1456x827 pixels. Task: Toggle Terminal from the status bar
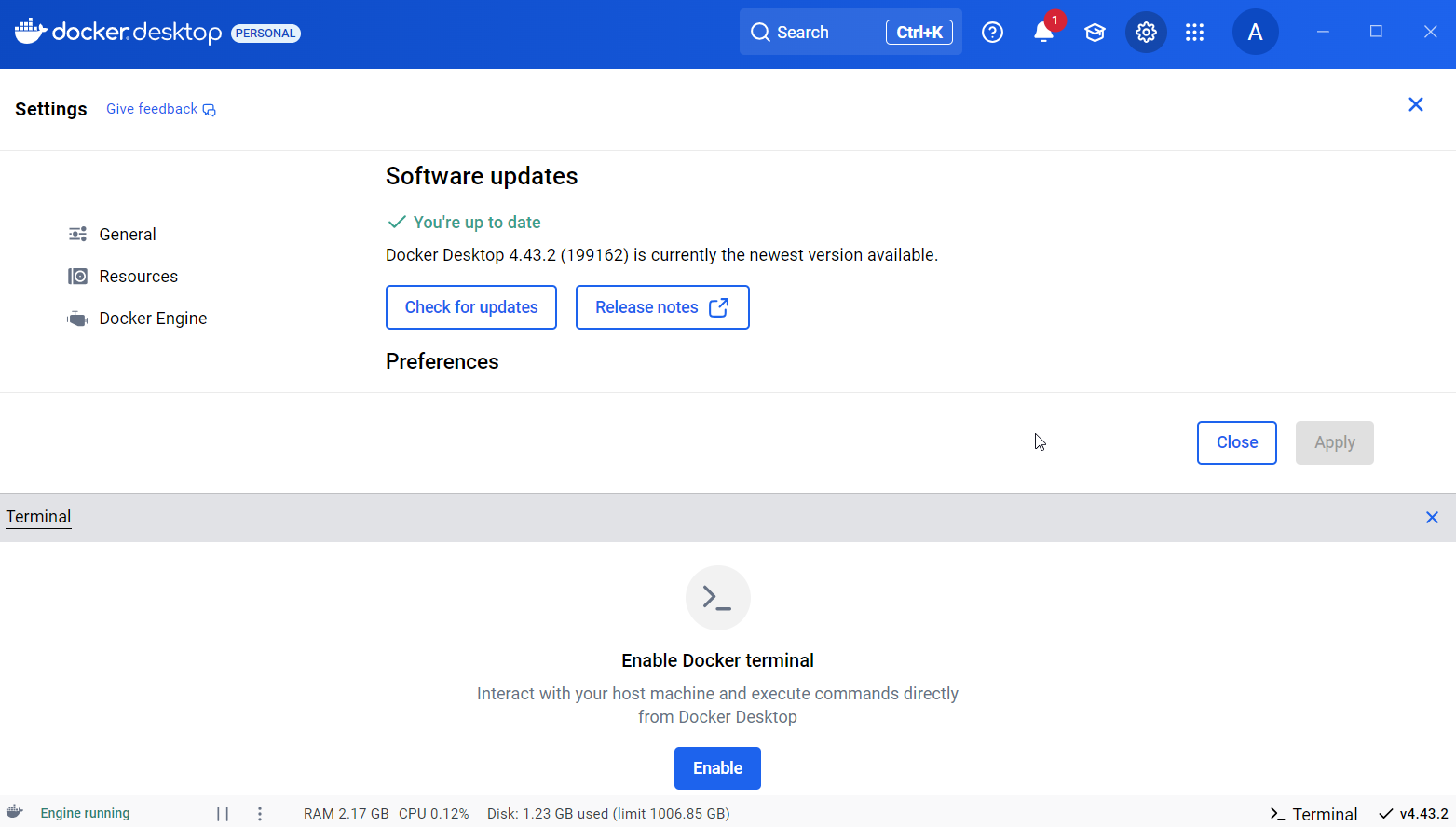[1313, 814]
